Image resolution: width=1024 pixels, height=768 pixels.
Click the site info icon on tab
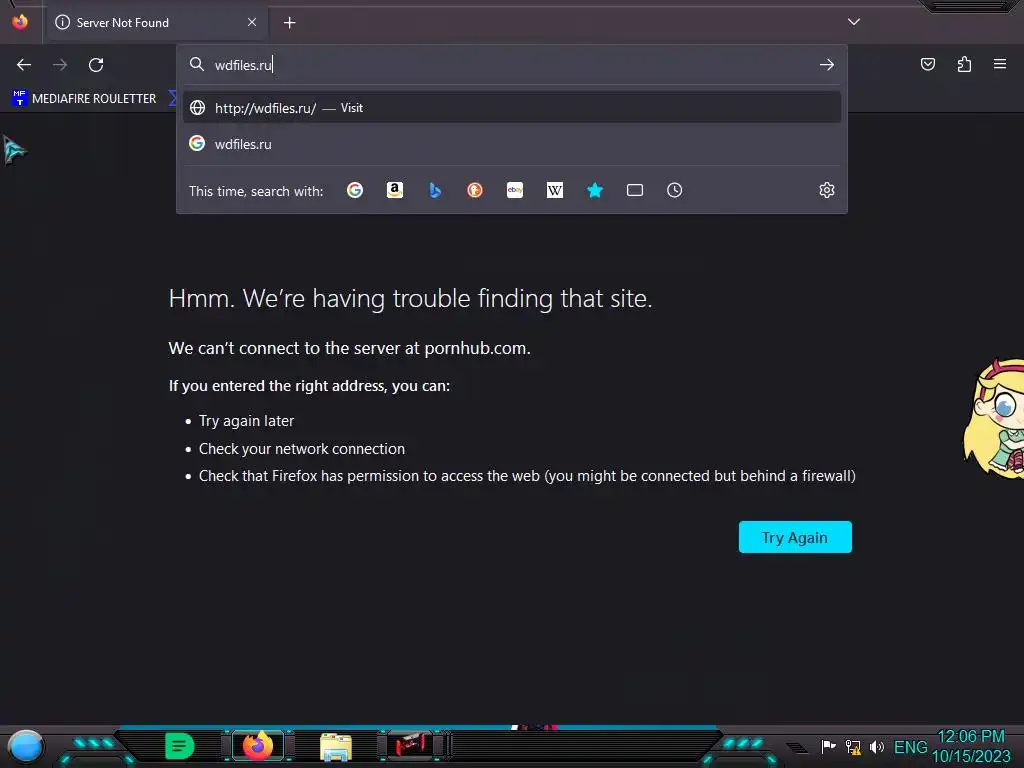63,22
